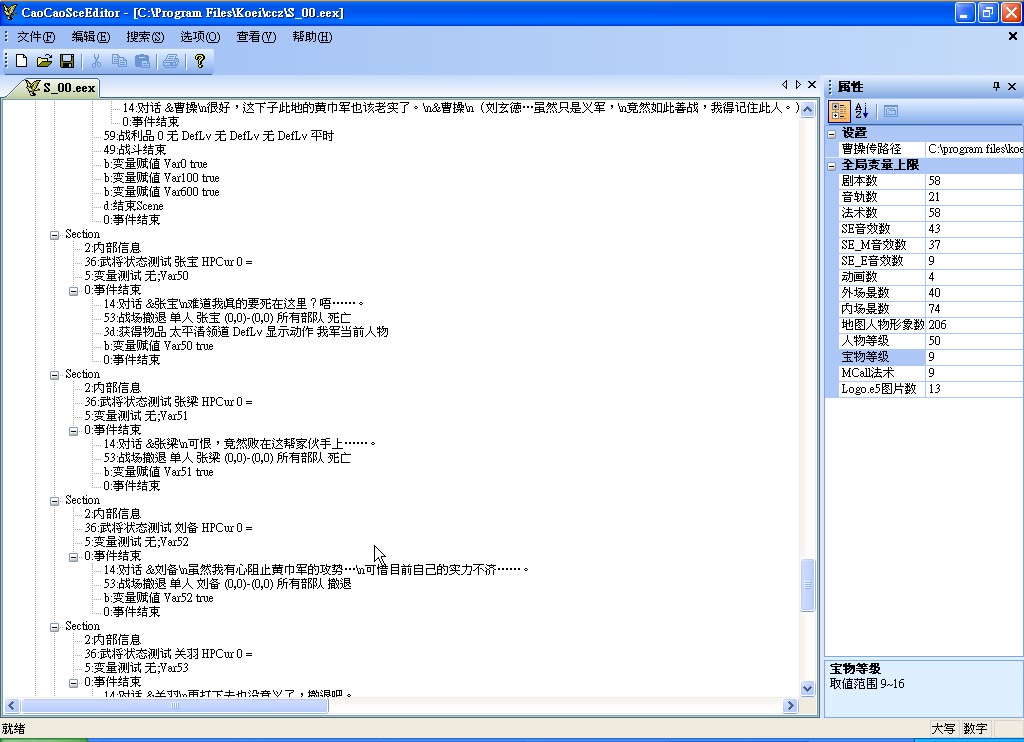This screenshot has width=1024, height=742.
Task: Click the 宝物等级 value field
Action: click(972, 357)
